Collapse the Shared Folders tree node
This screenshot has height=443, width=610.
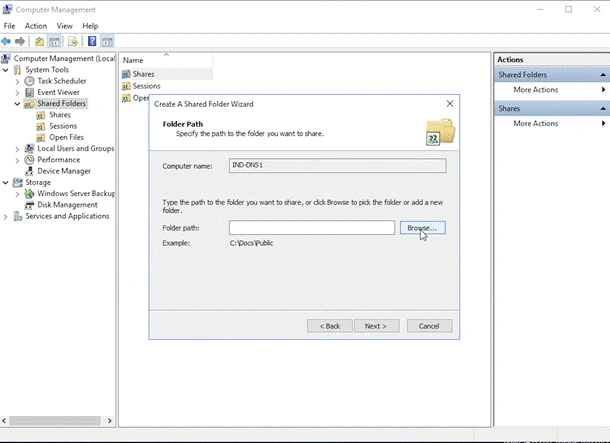17,104
